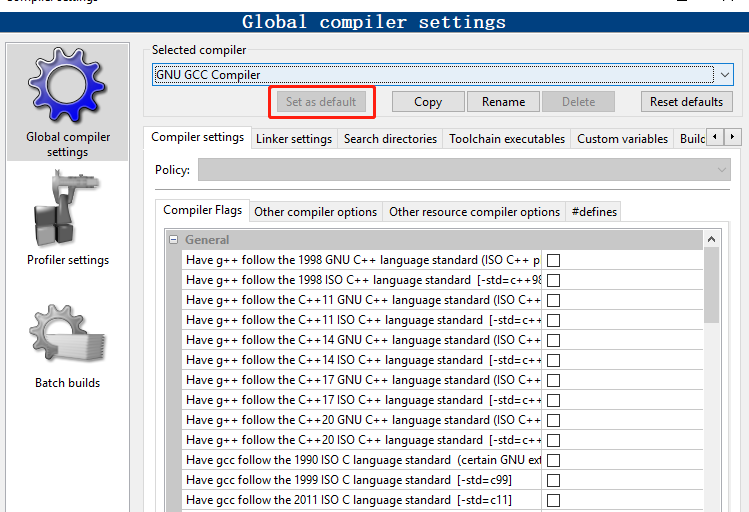Open the Toolchain executables tab

507,139
